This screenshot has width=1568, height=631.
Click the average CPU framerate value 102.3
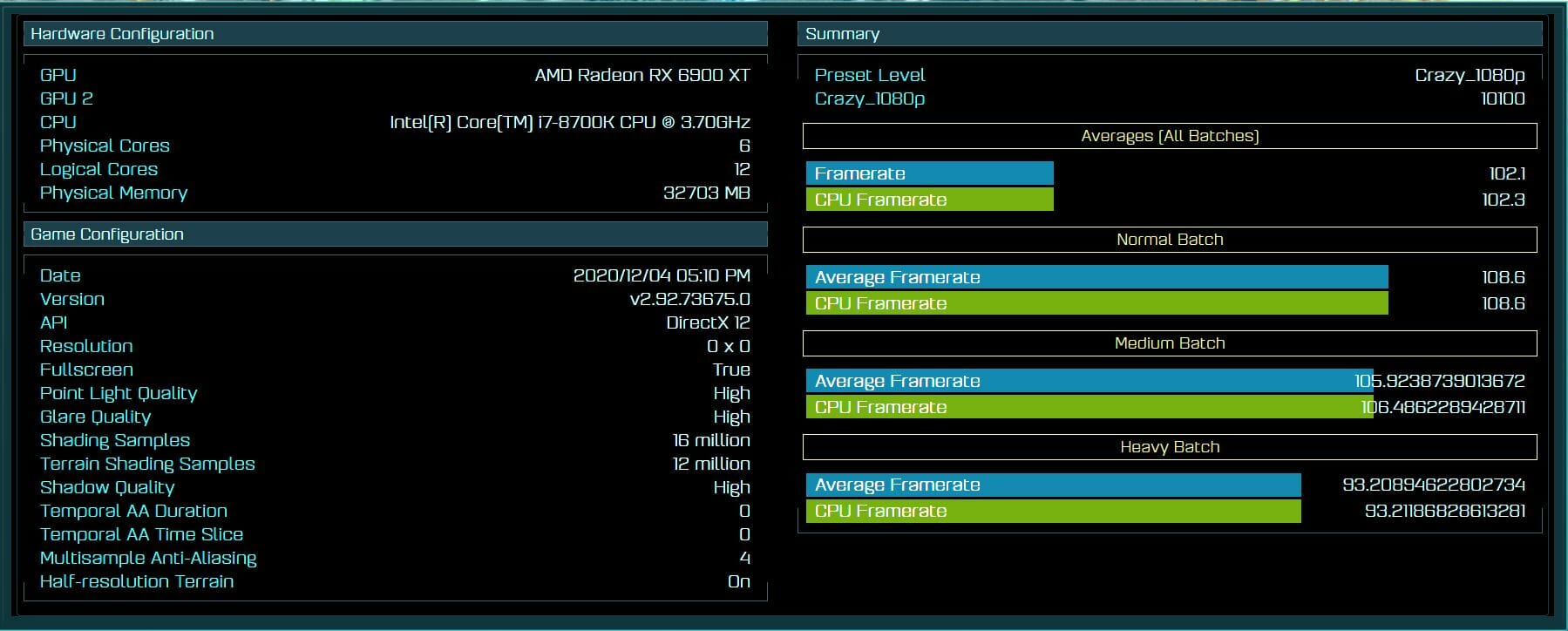coord(1504,200)
